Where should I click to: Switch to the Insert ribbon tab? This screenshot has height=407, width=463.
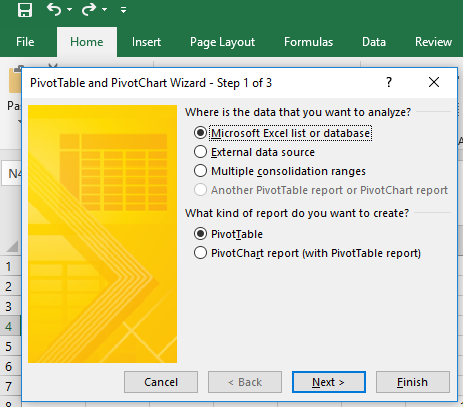click(146, 42)
